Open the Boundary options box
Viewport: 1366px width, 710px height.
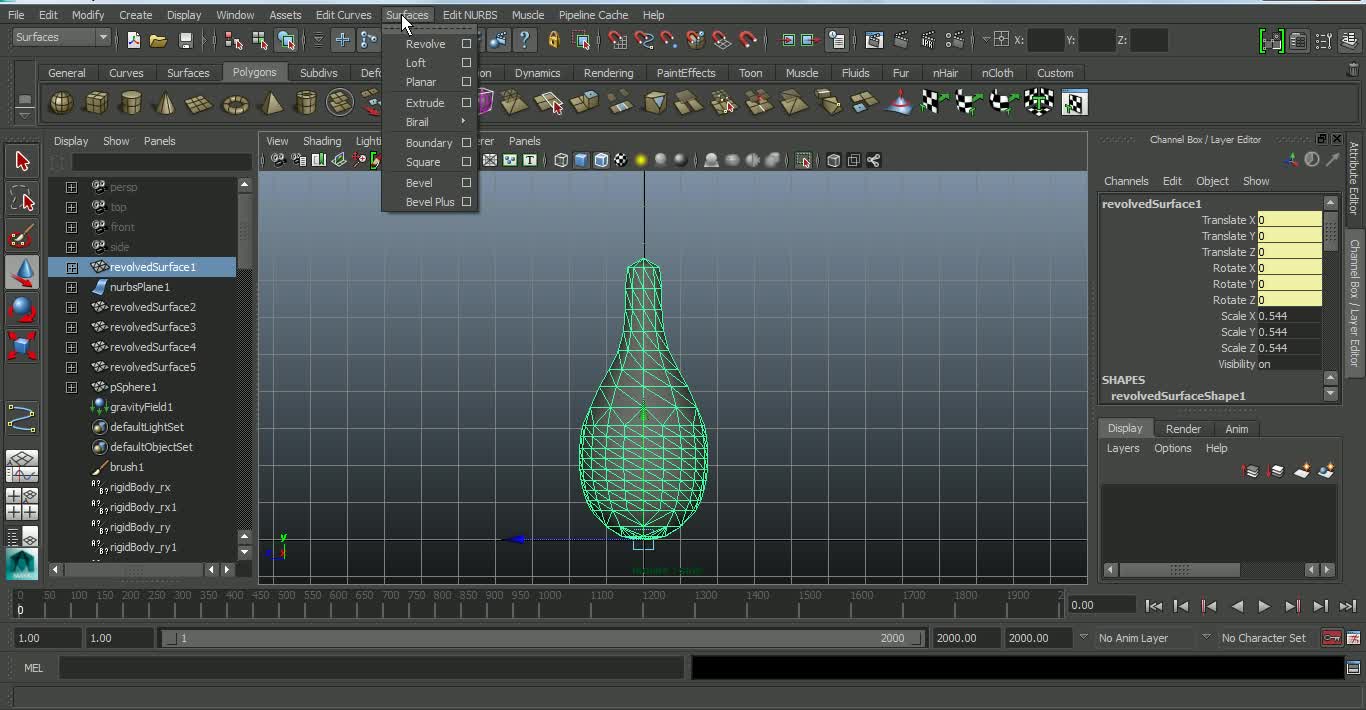(x=466, y=143)
